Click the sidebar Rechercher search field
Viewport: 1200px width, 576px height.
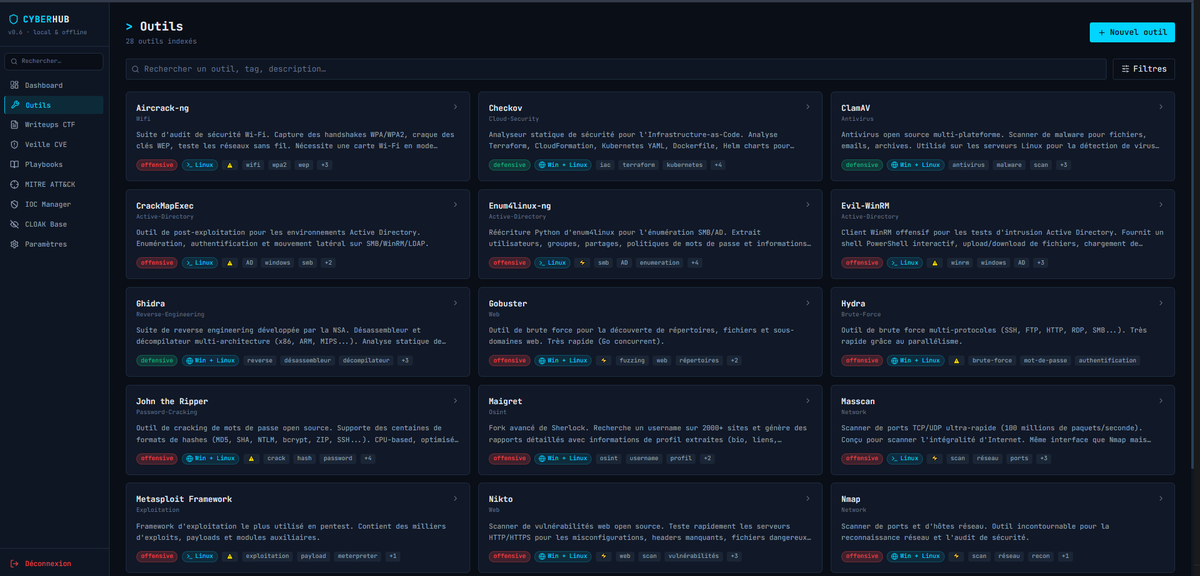[54, 61]
